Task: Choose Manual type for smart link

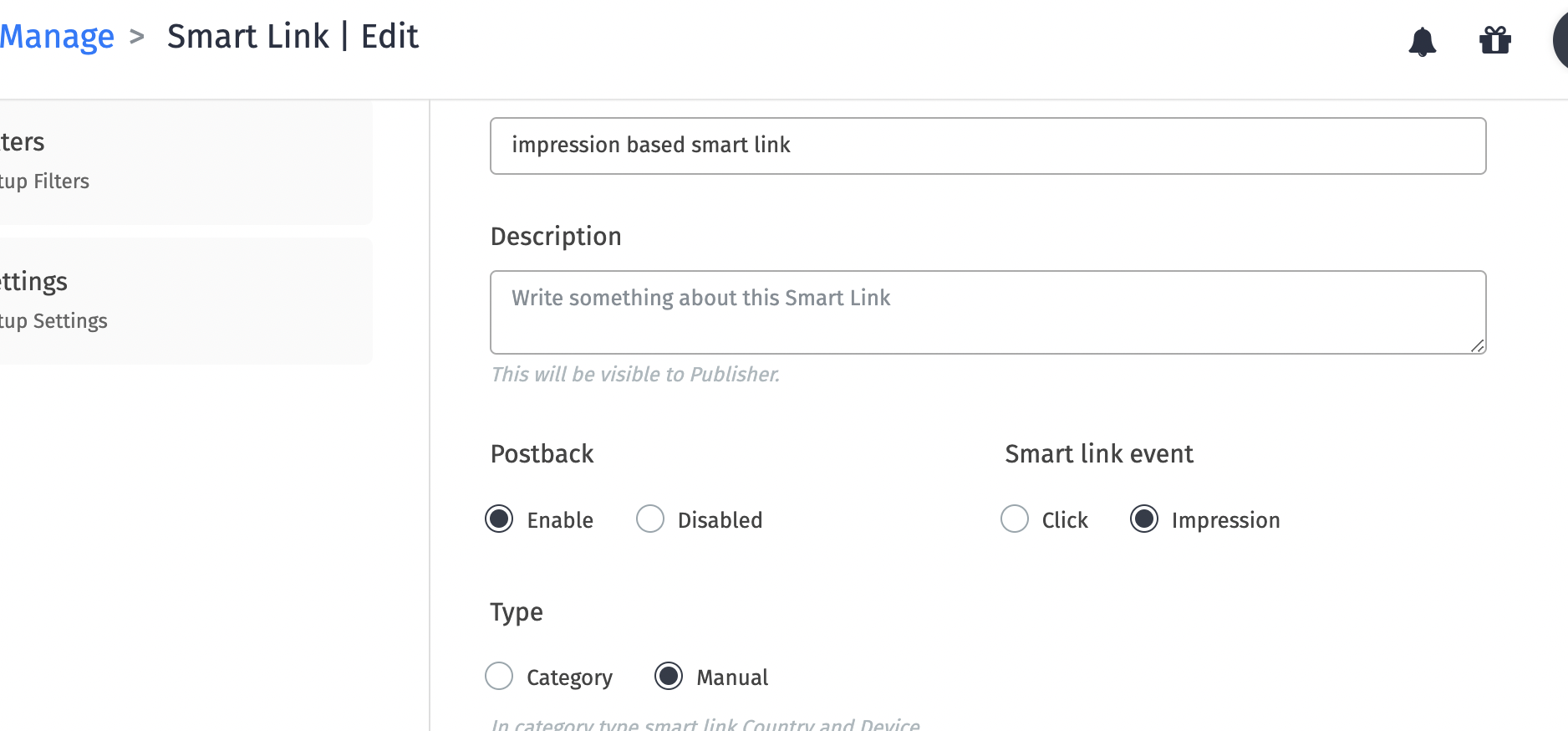Action: tap(668, 676)
